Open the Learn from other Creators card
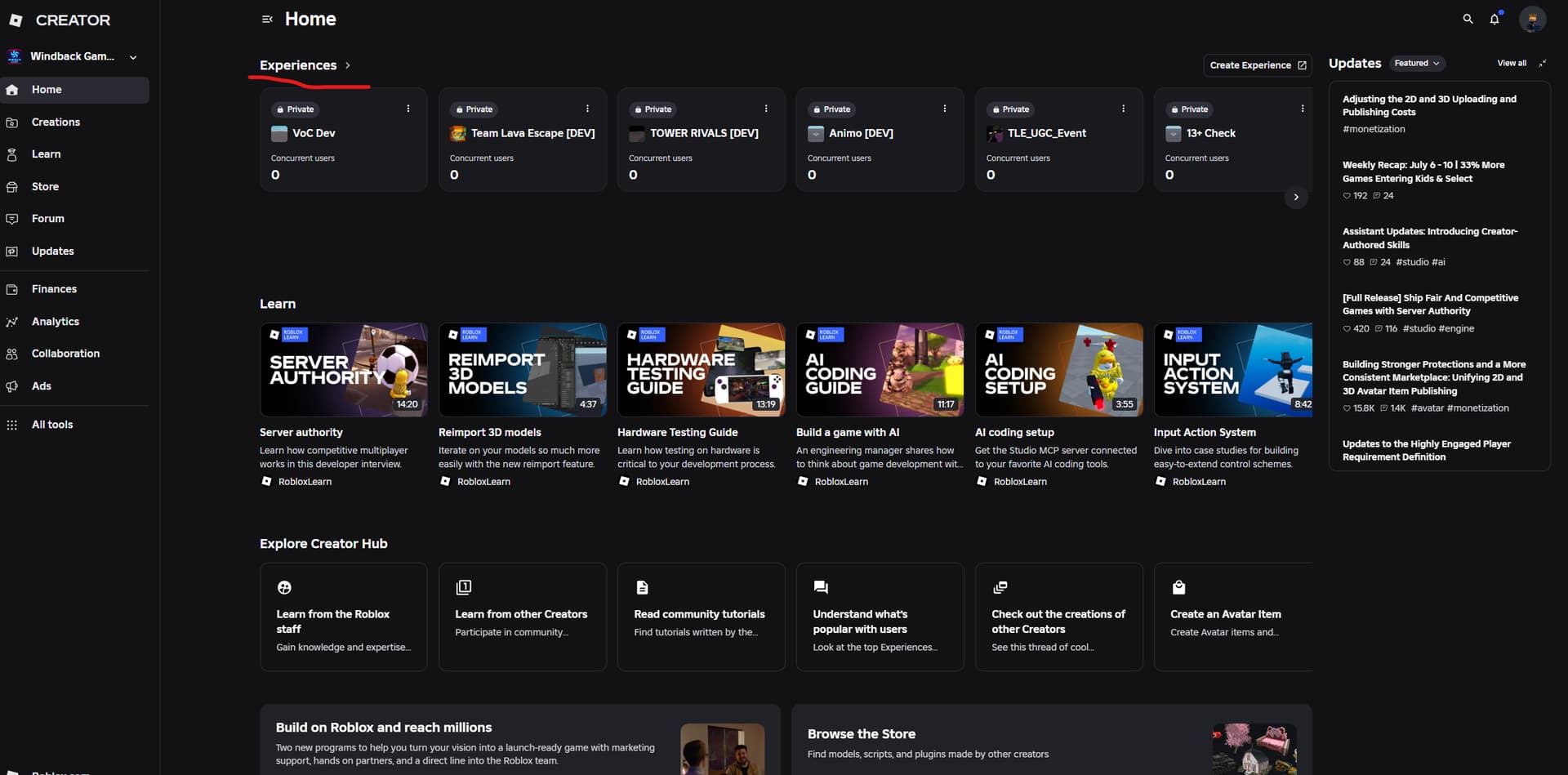Viewport: 1568px width, 775px height. tap(523, 617)
